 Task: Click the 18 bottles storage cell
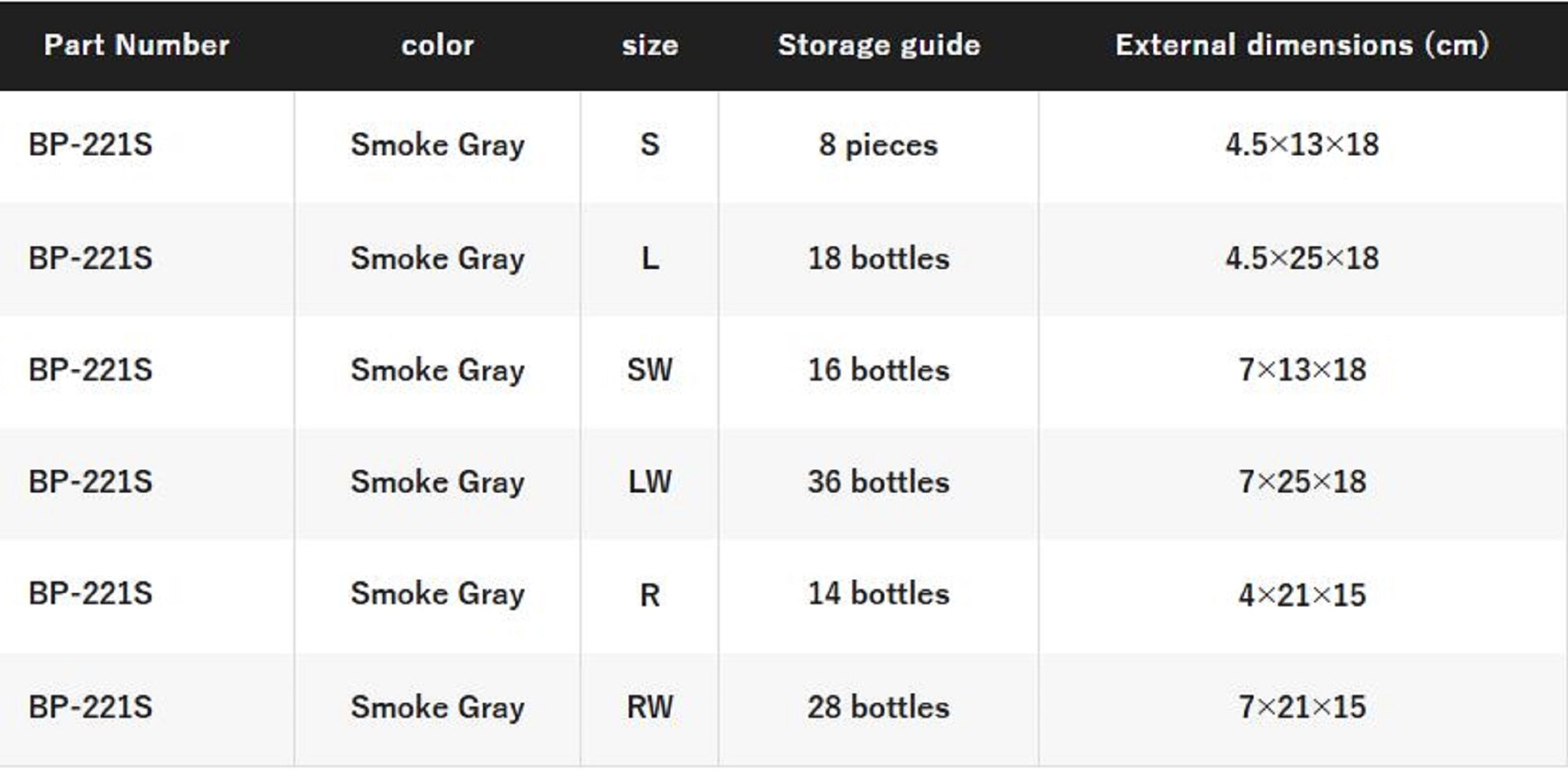879,258
